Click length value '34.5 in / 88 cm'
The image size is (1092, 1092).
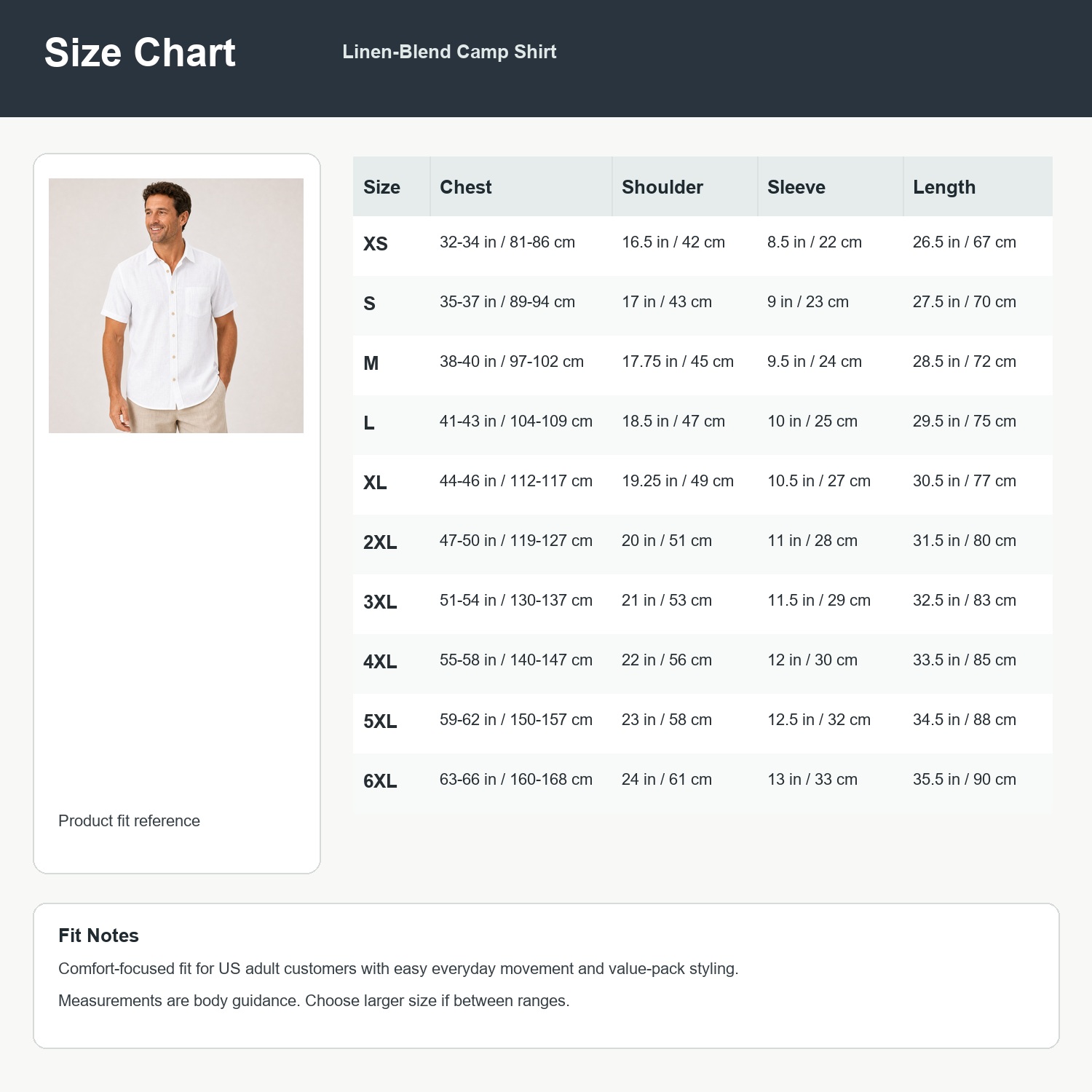tap(965, 720)
